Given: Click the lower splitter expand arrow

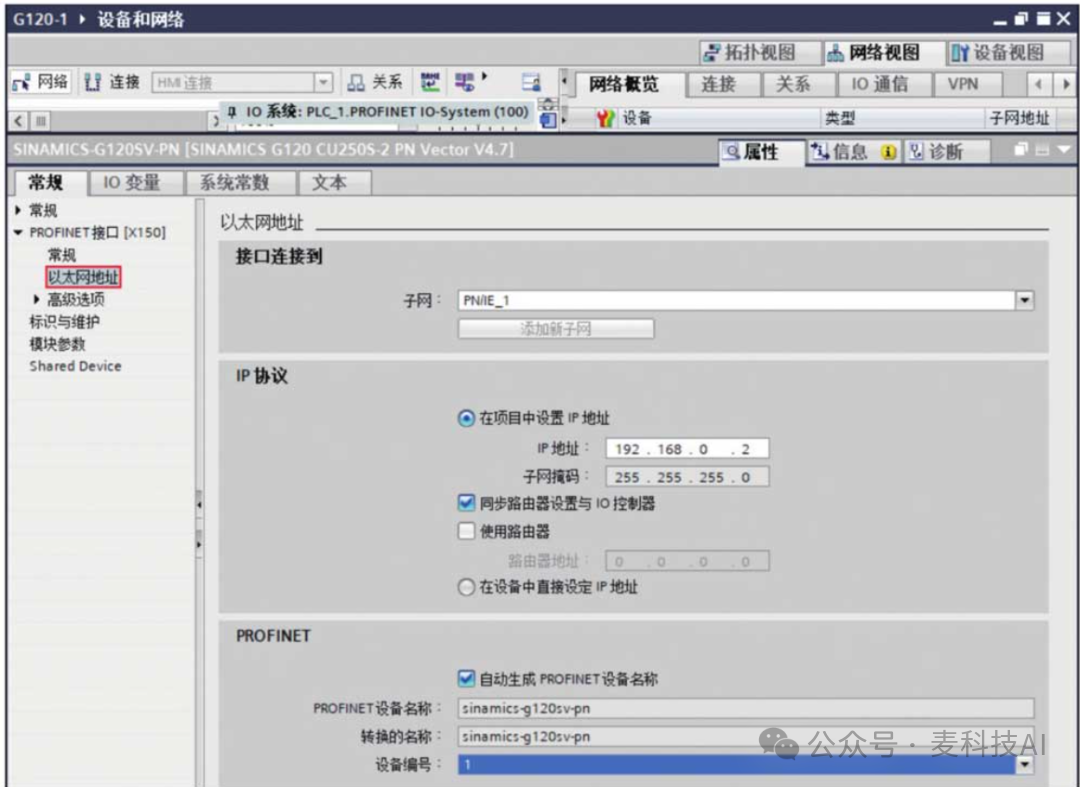Looking at the screenshot, I should [199, 544].
